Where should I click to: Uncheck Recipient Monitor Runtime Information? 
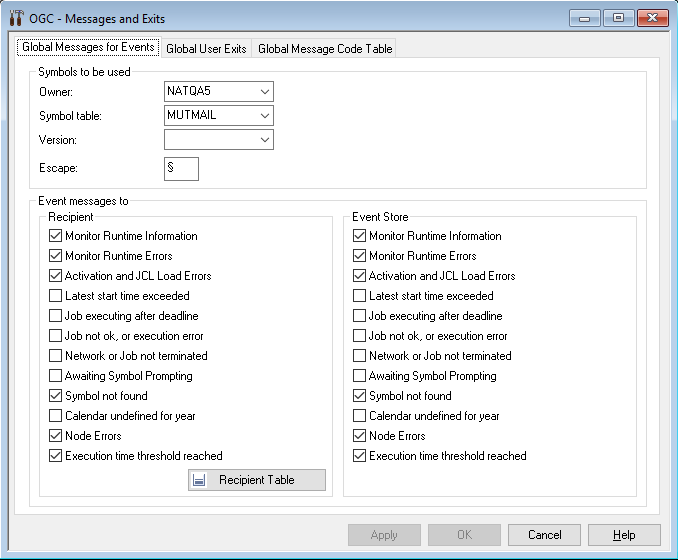pos(56,236)
